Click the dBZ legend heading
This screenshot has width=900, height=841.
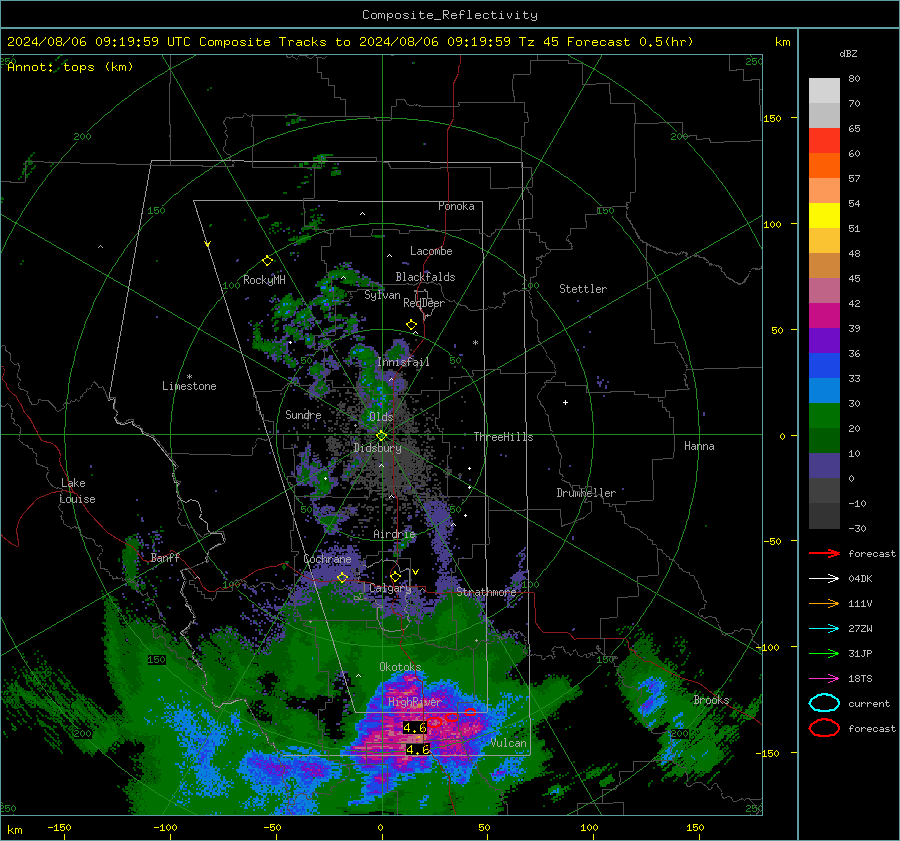coord(848,54)
